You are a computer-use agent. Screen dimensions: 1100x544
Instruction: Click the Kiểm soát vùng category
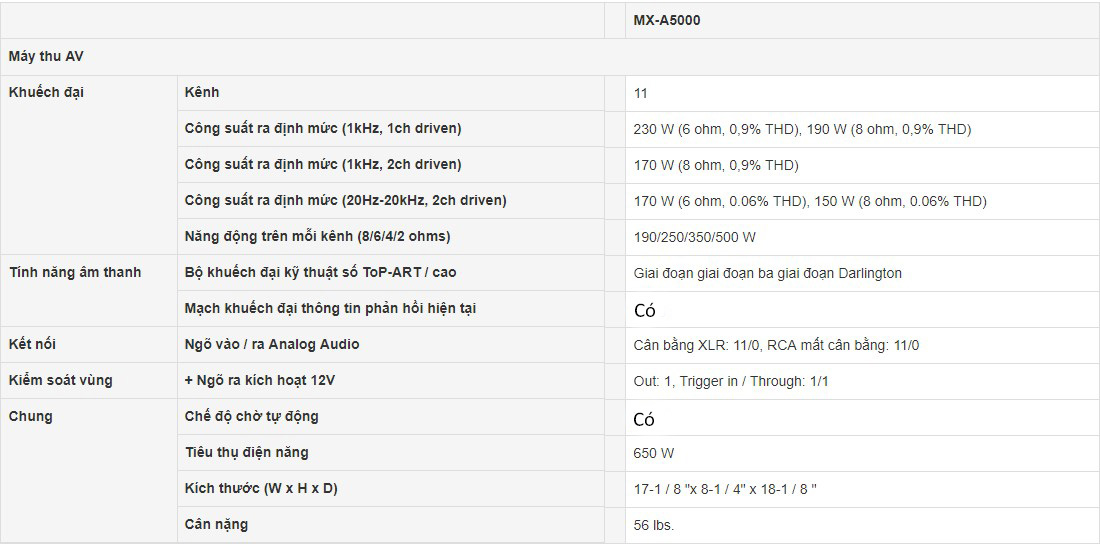(60, 381)
